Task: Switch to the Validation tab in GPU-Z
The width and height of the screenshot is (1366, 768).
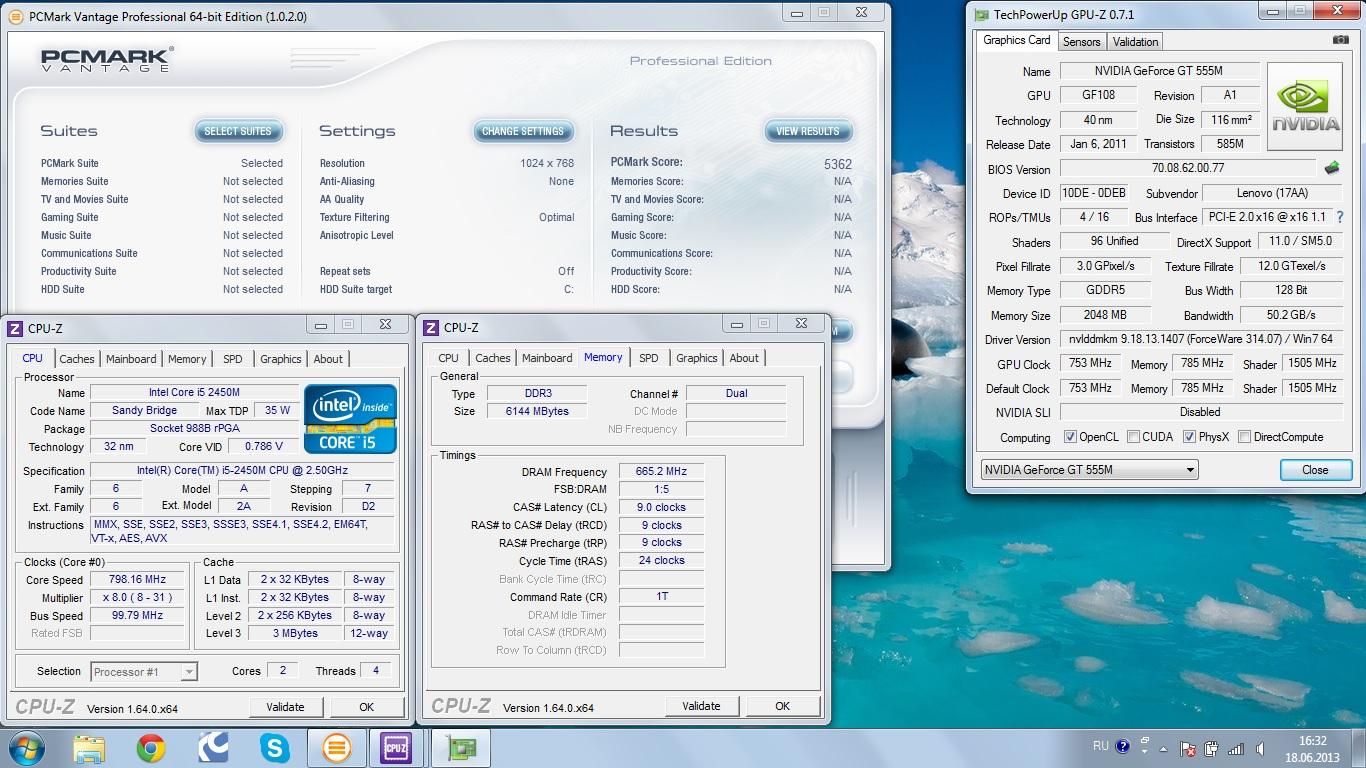Action: [1135, 42]
